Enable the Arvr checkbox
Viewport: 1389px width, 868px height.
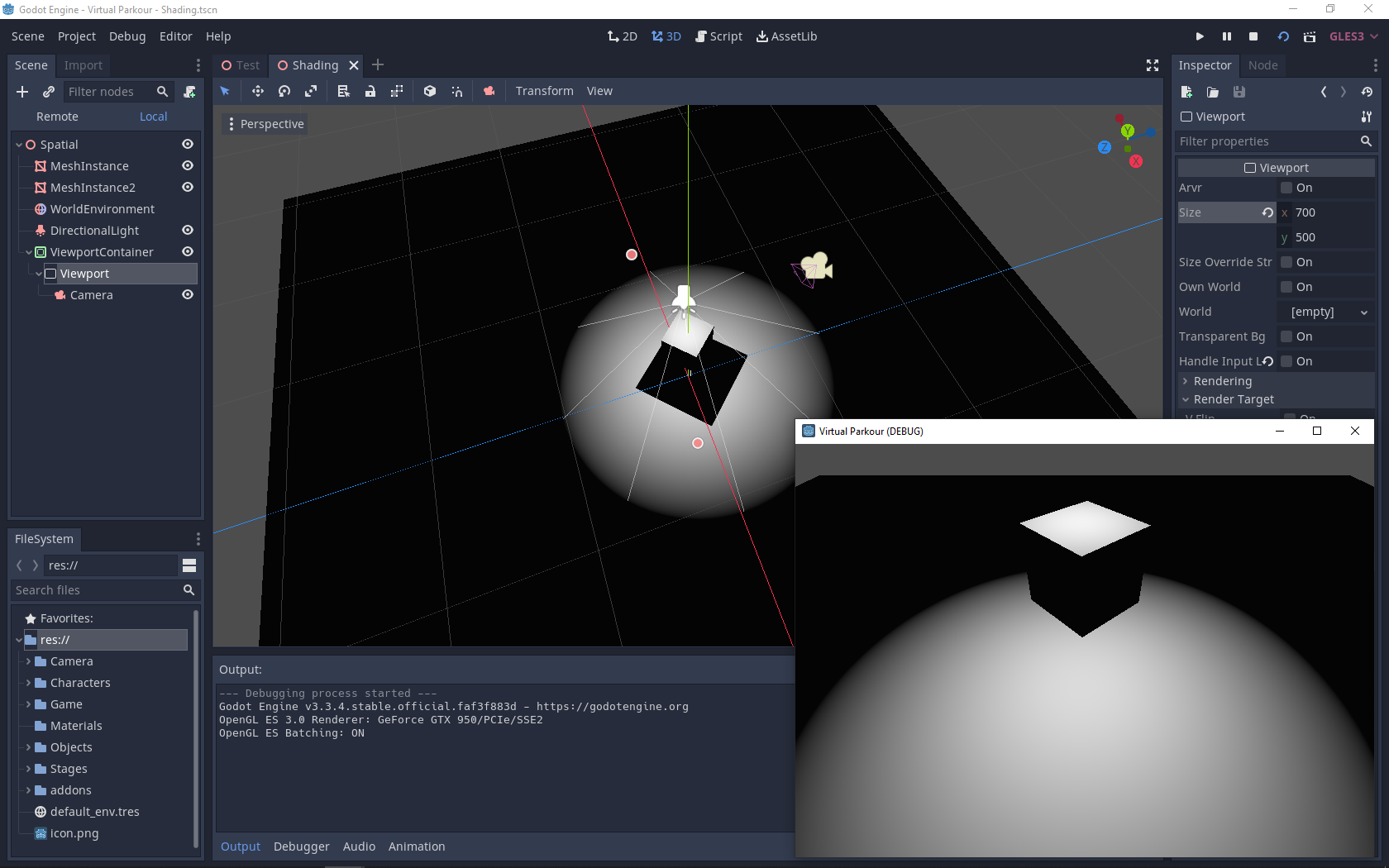[x=1286, y=188]
